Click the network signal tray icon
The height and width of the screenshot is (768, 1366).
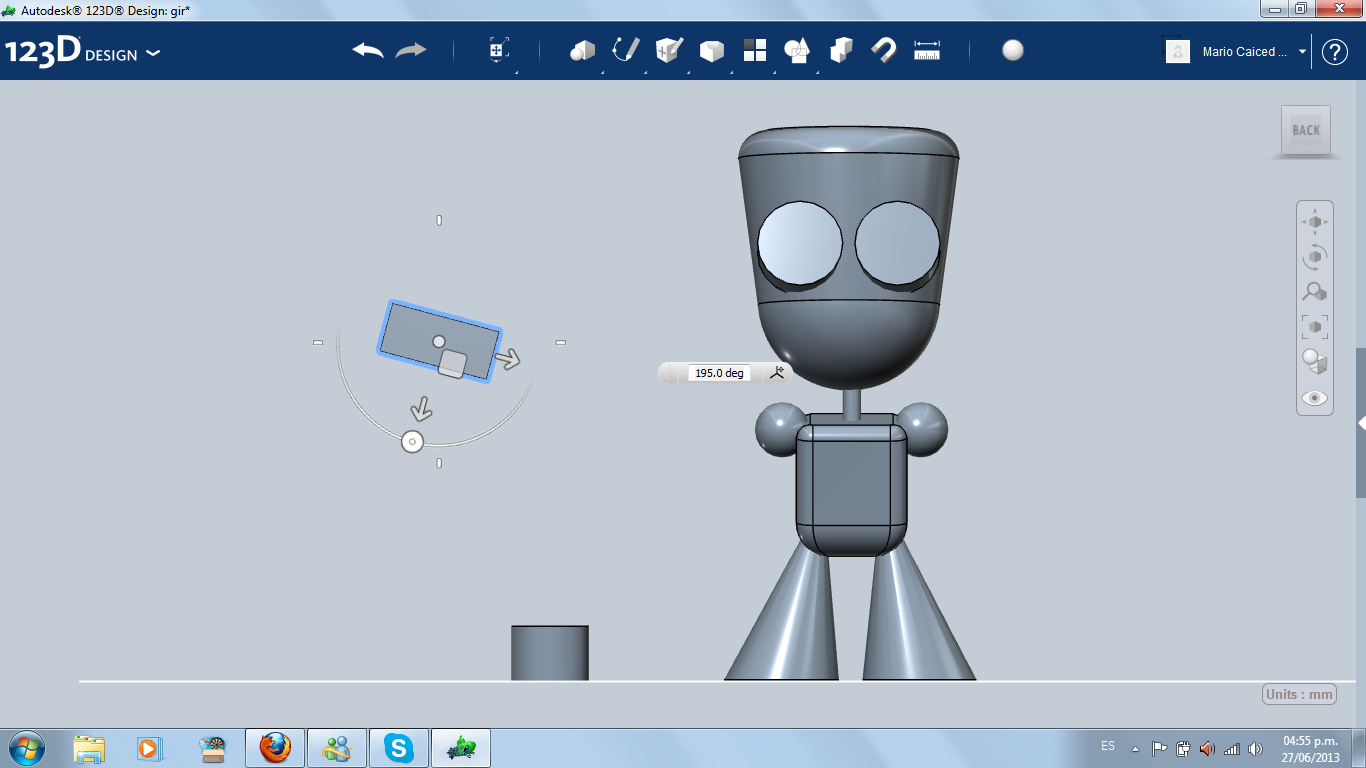(1232, 748)
